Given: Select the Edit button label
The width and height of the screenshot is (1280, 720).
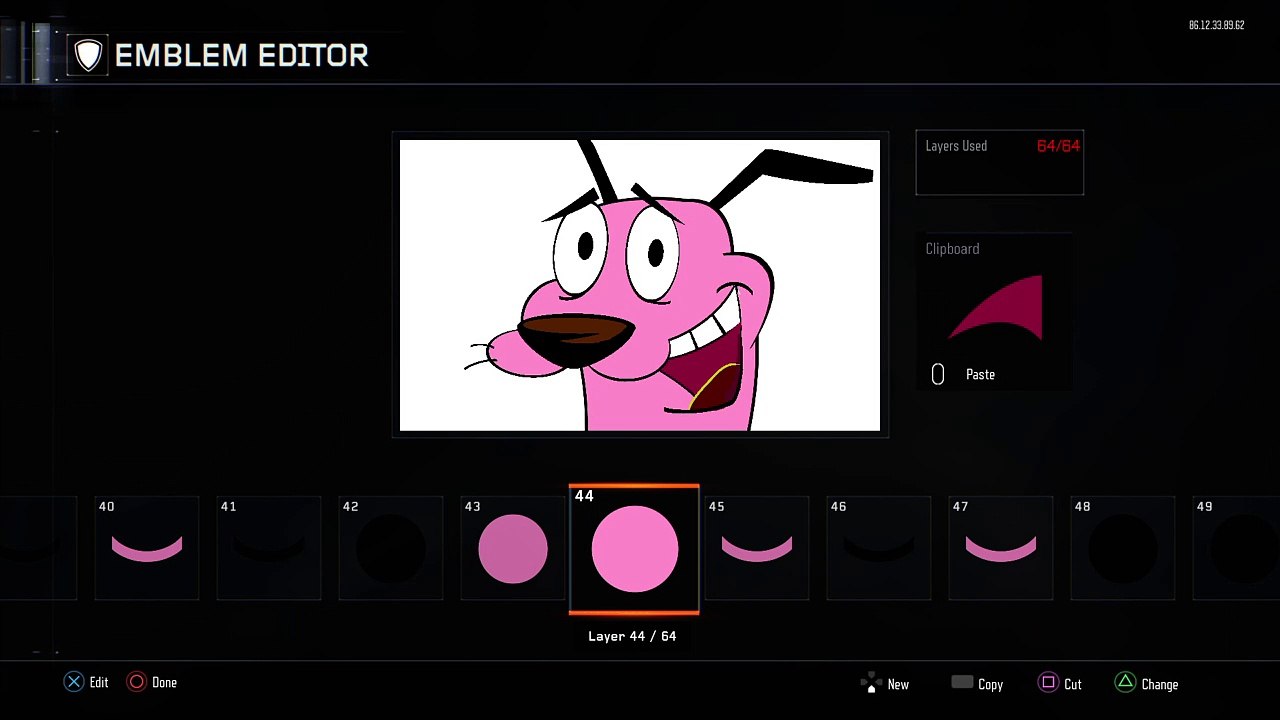Looking at the screenshot, I should [x=99, y=683].
